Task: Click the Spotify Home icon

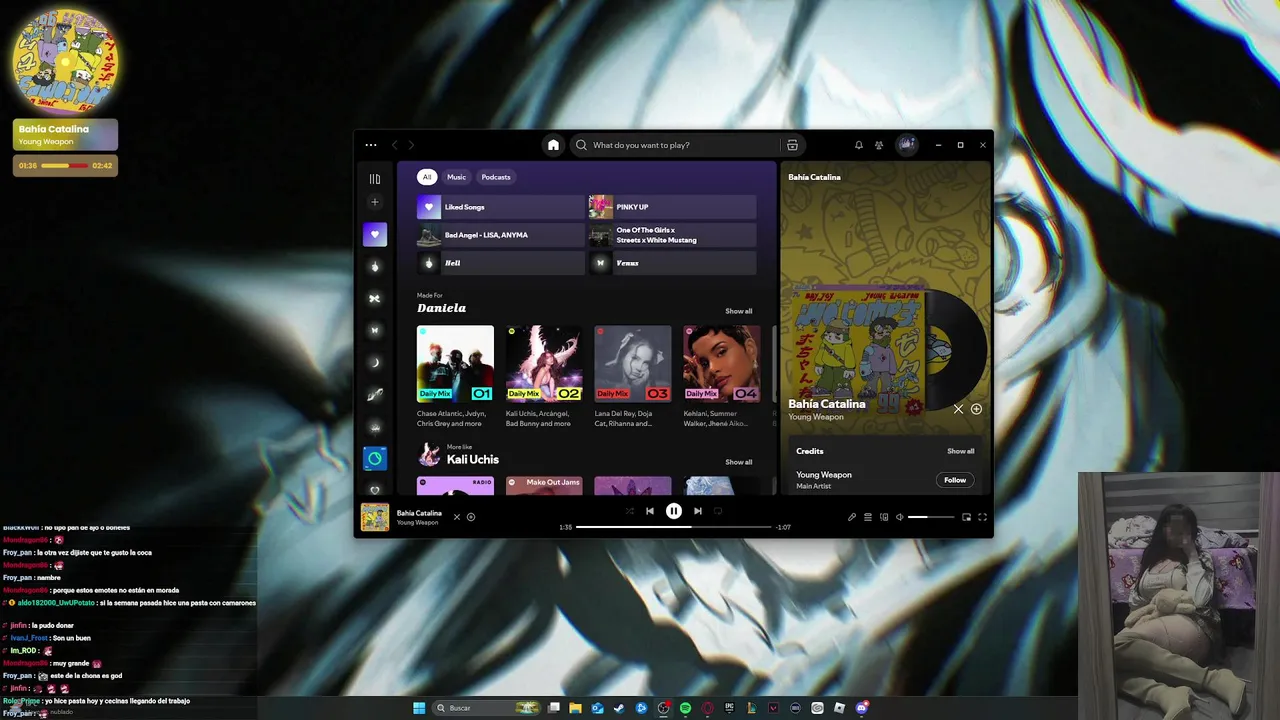Action: coord(553,145)
